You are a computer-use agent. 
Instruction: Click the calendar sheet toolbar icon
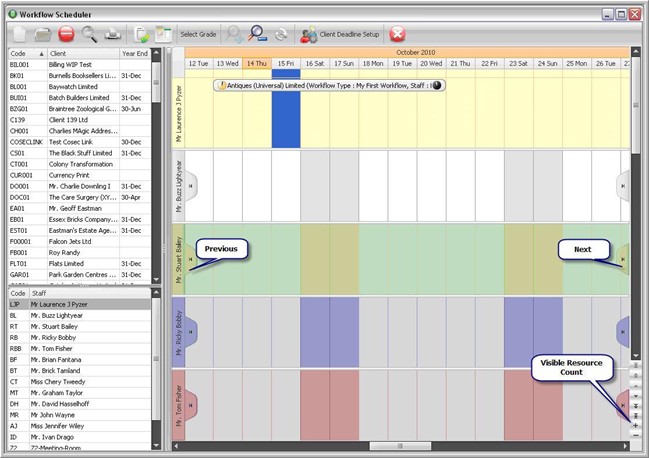(163, 34)
